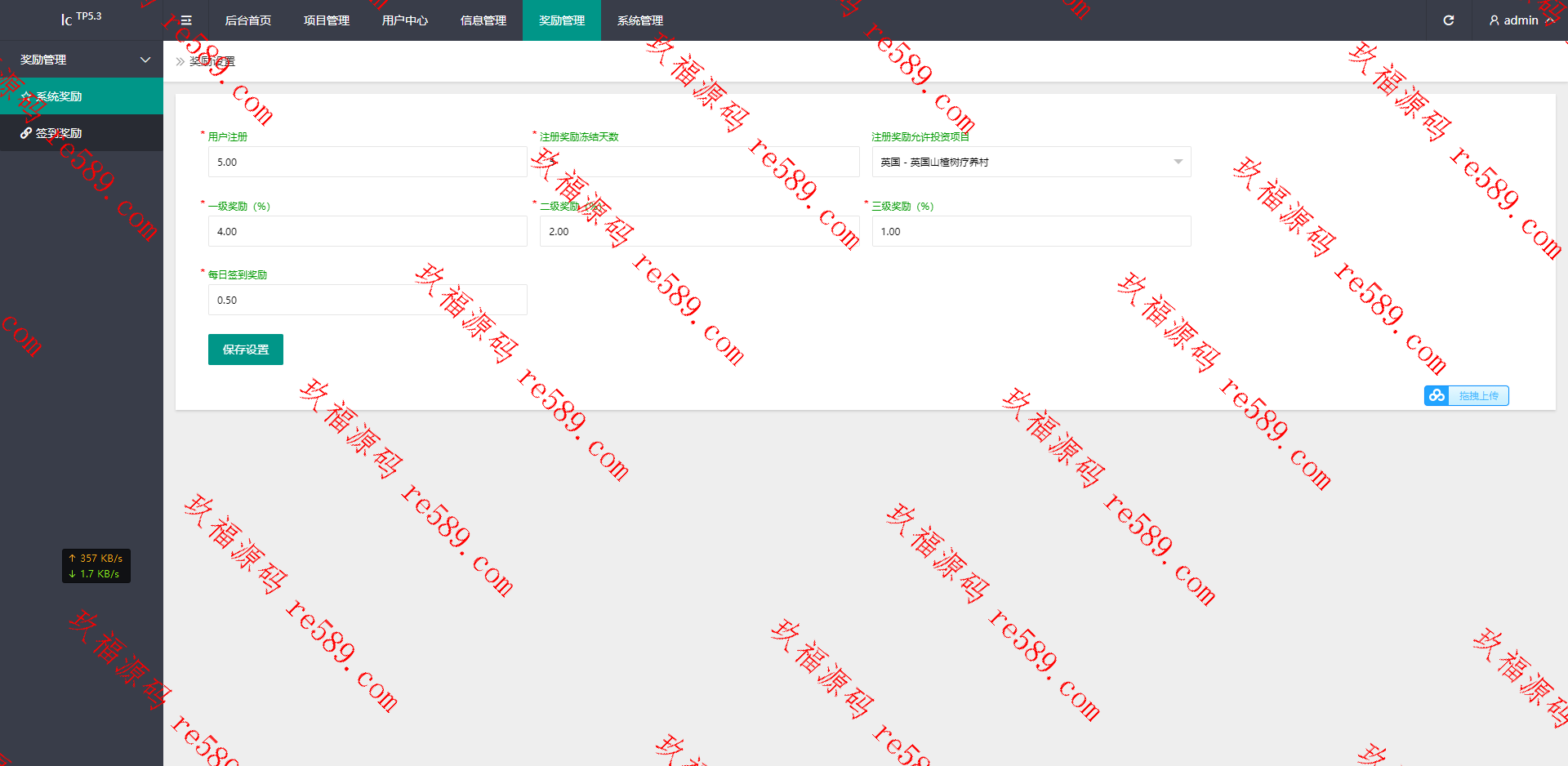Click the 每日签到奖励 input field

tap(367, 300)
